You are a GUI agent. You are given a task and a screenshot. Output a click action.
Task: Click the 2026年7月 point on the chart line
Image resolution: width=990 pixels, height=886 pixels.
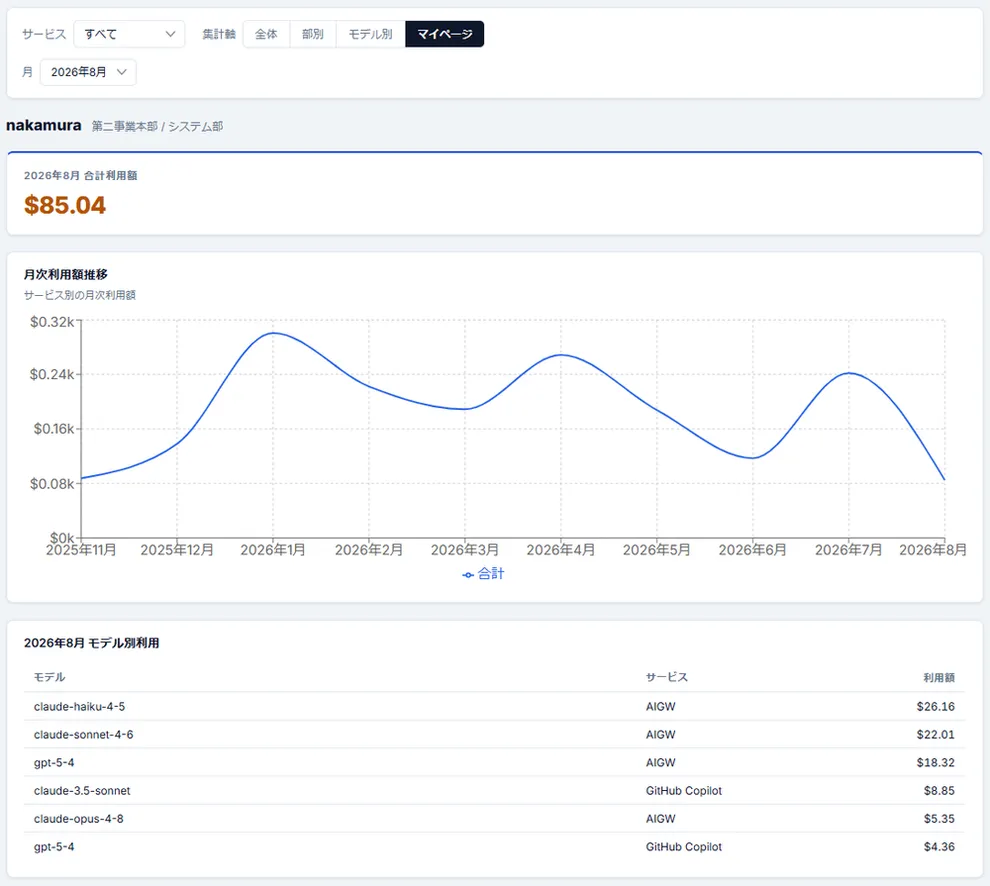(x=849, y=373)
